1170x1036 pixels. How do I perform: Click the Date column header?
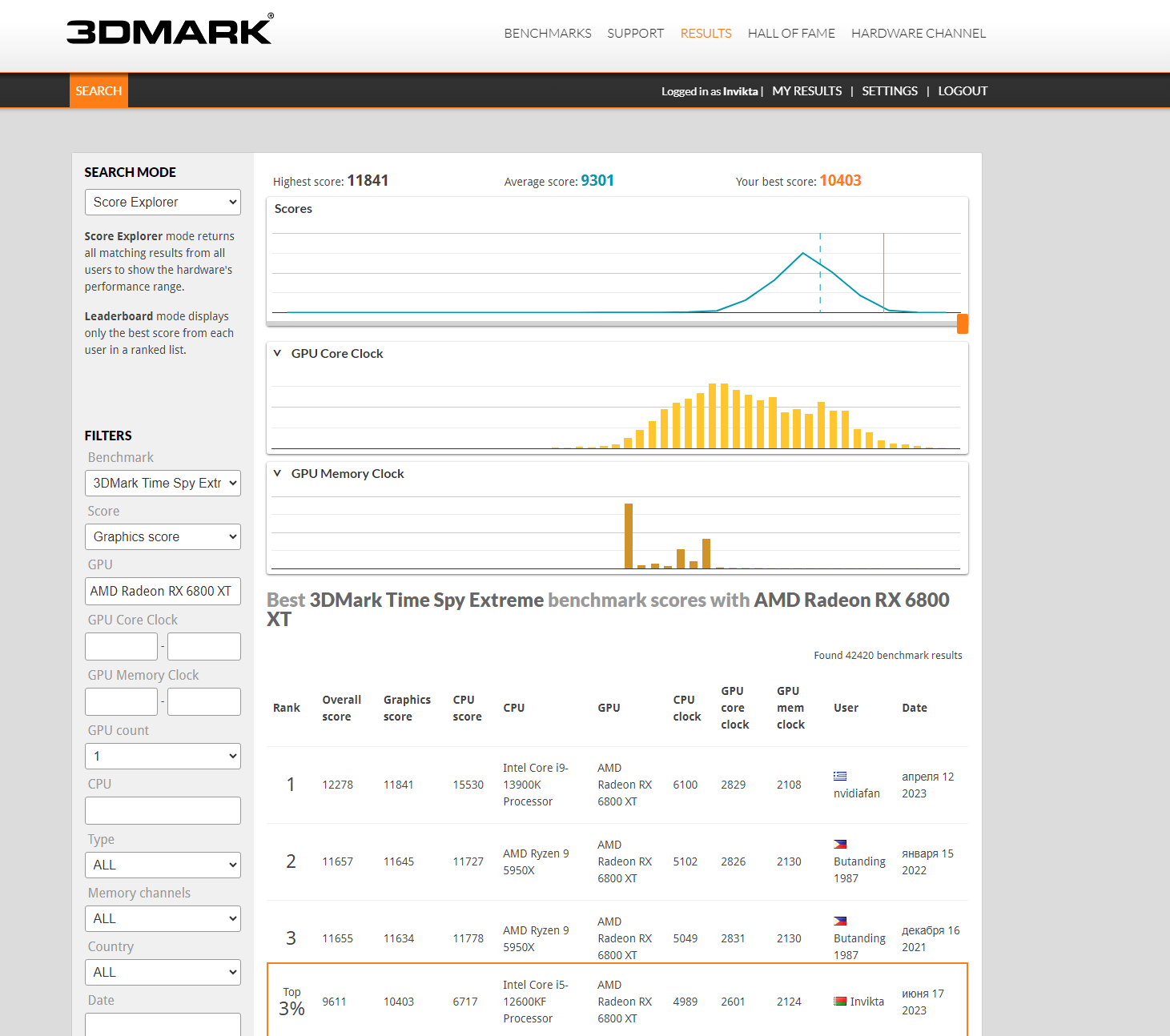(915, 708)
